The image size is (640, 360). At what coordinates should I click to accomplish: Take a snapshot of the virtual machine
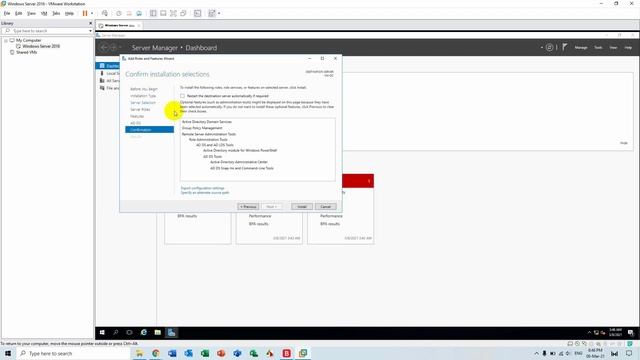[x=119, y=13]
